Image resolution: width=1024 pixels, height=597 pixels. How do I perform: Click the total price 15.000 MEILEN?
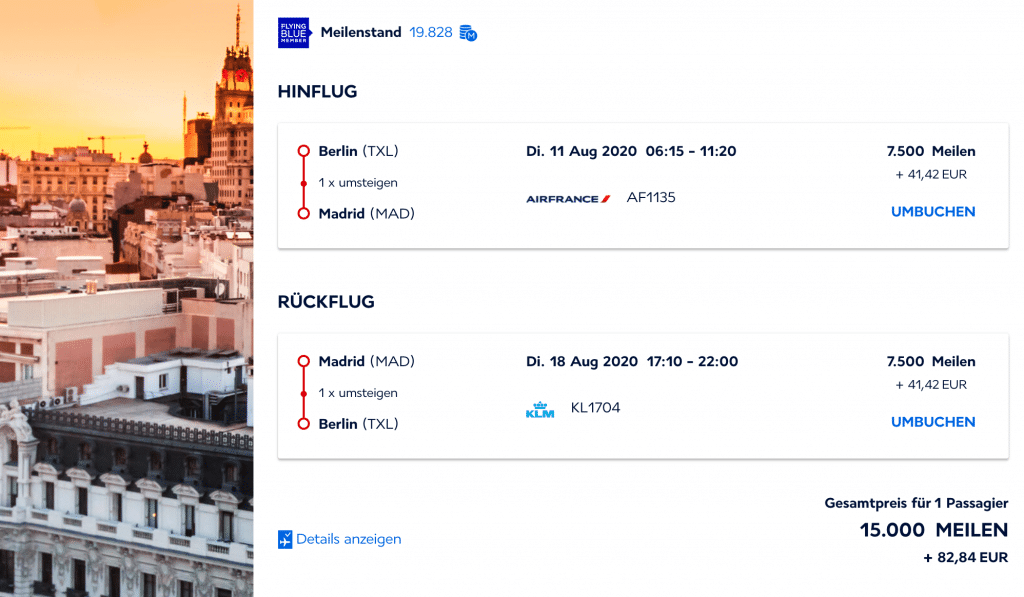click(933, 530)
